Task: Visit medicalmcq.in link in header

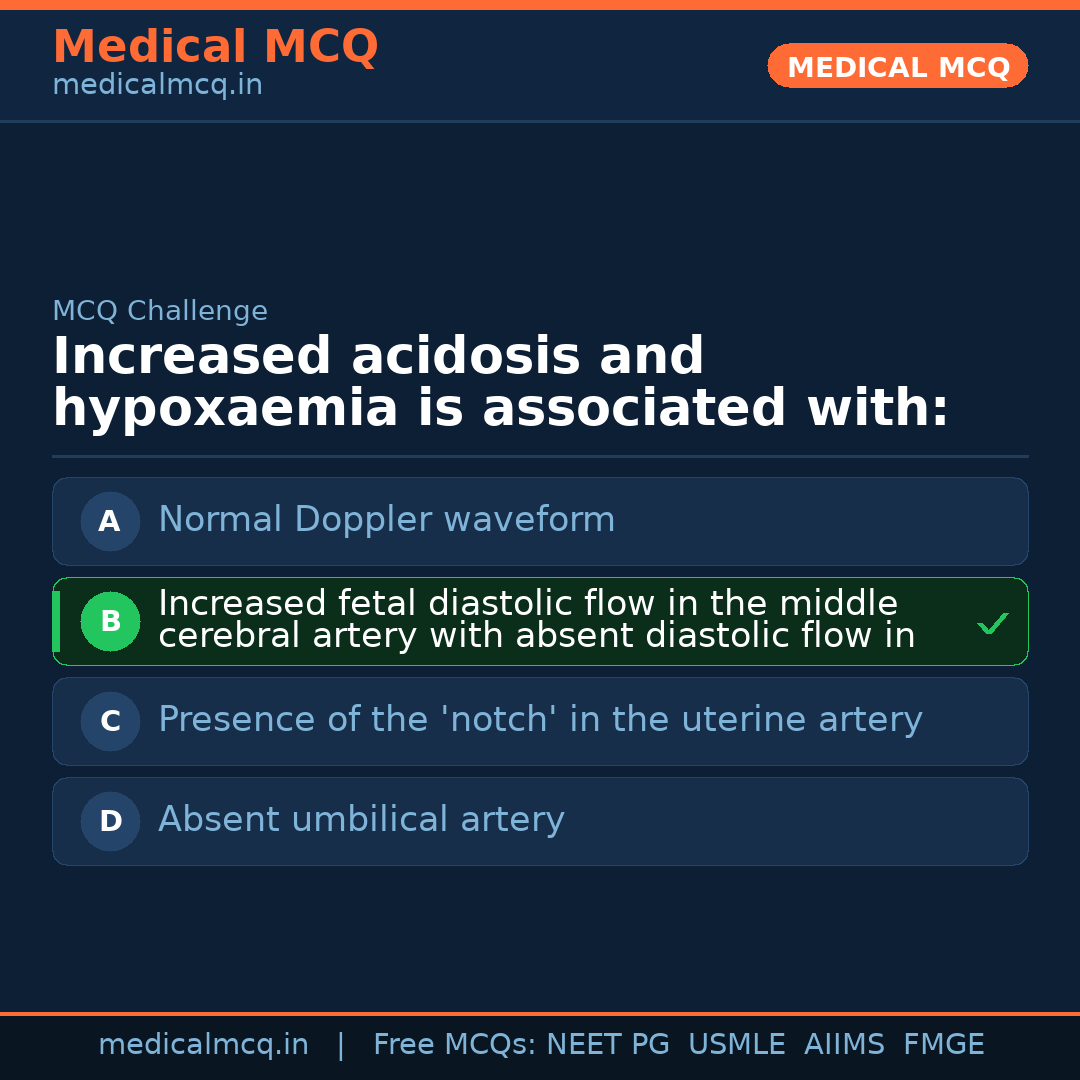Action: [x=157, y=85]
